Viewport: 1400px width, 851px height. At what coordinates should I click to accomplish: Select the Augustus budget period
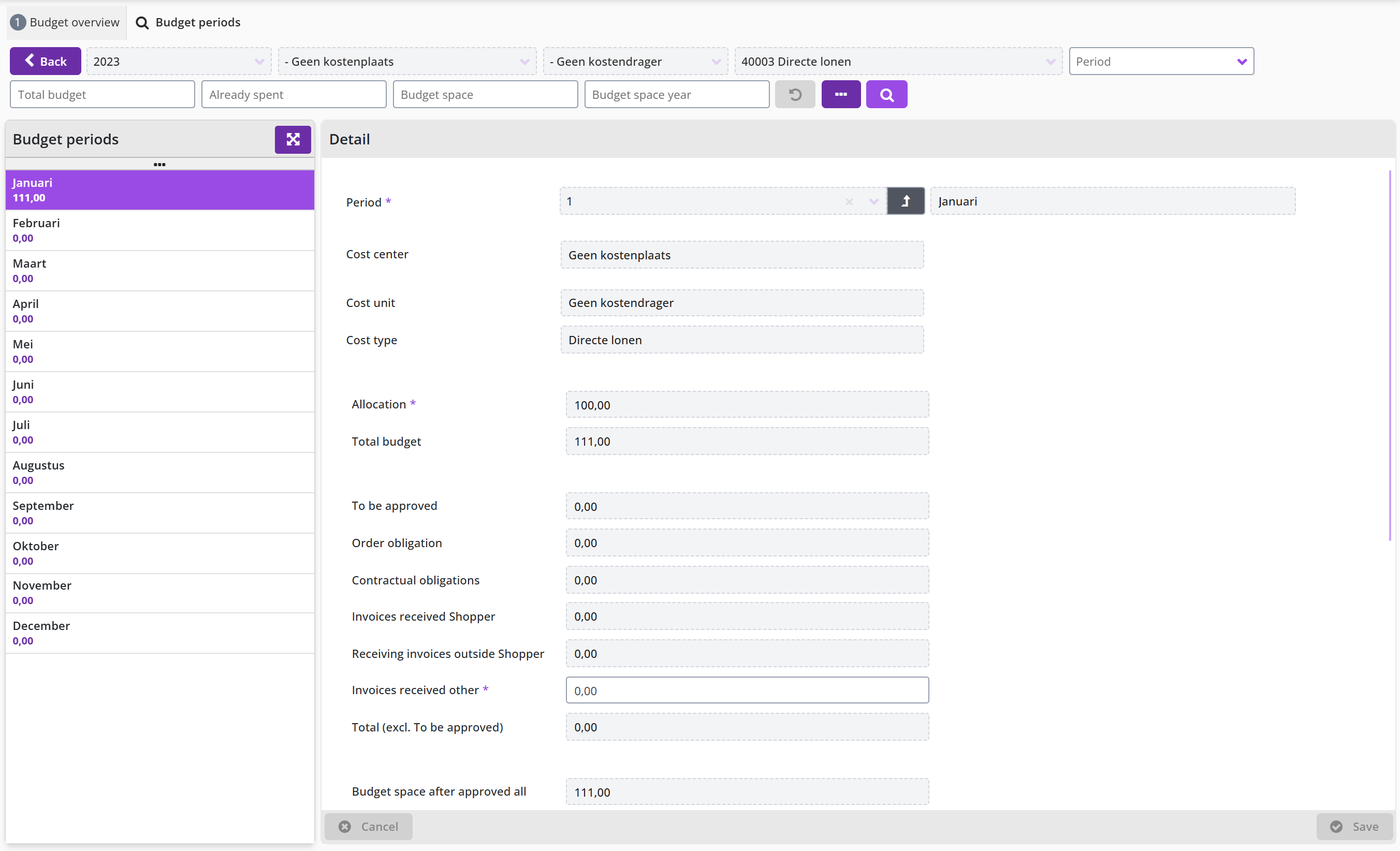pyautogui.click(x=159, y=473)
